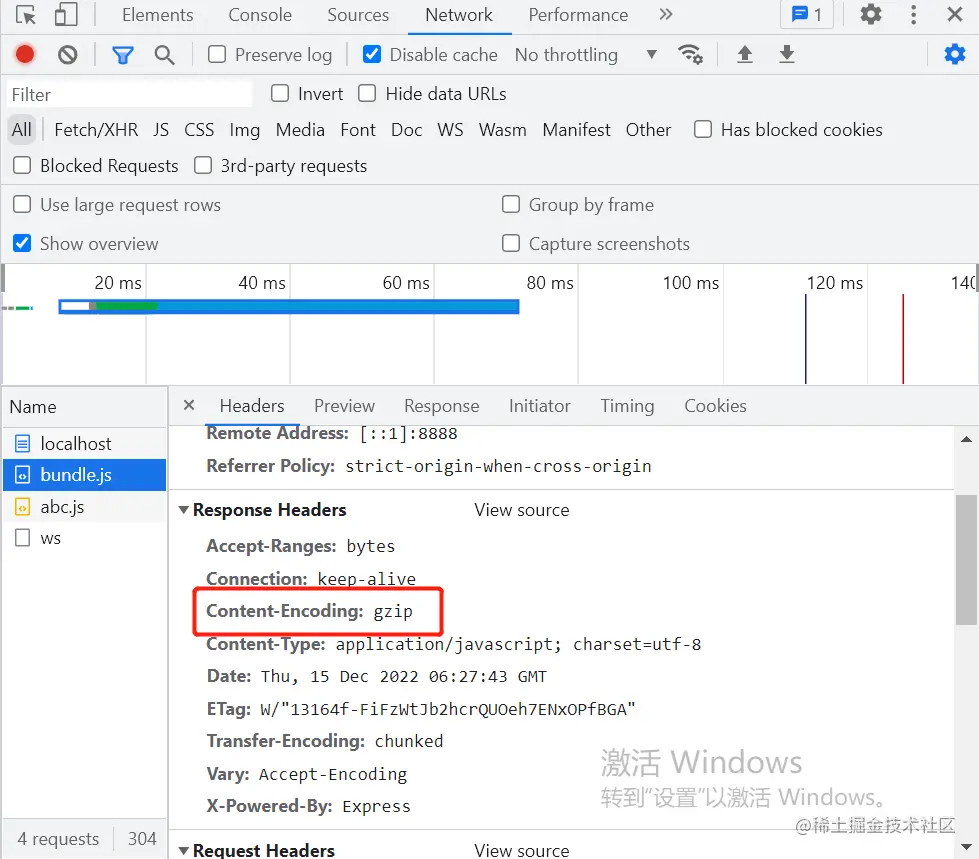Click the headers pane scrollbar thumb

click(966, 560)
